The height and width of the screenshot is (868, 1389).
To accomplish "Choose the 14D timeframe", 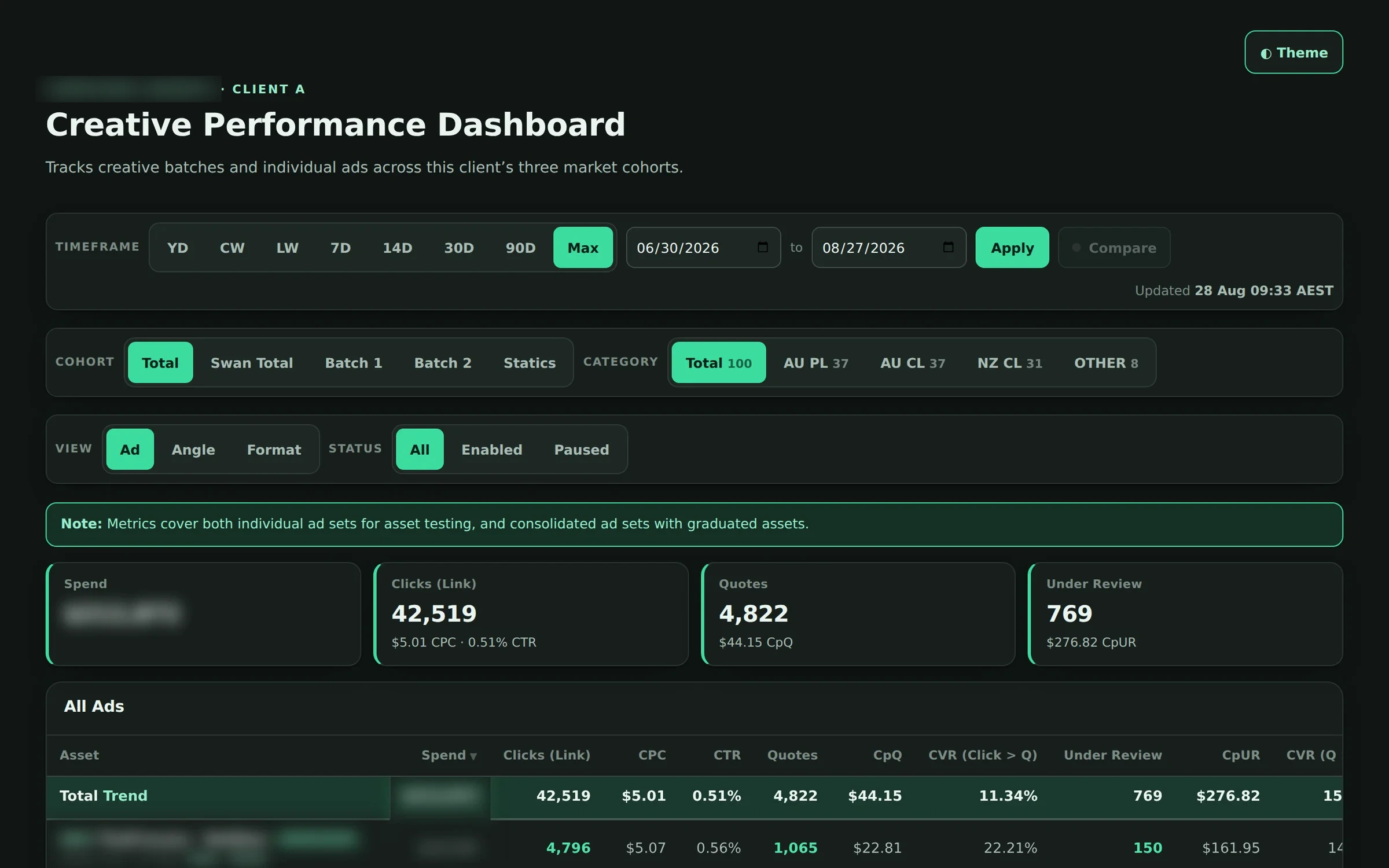I will pos(397,248).
